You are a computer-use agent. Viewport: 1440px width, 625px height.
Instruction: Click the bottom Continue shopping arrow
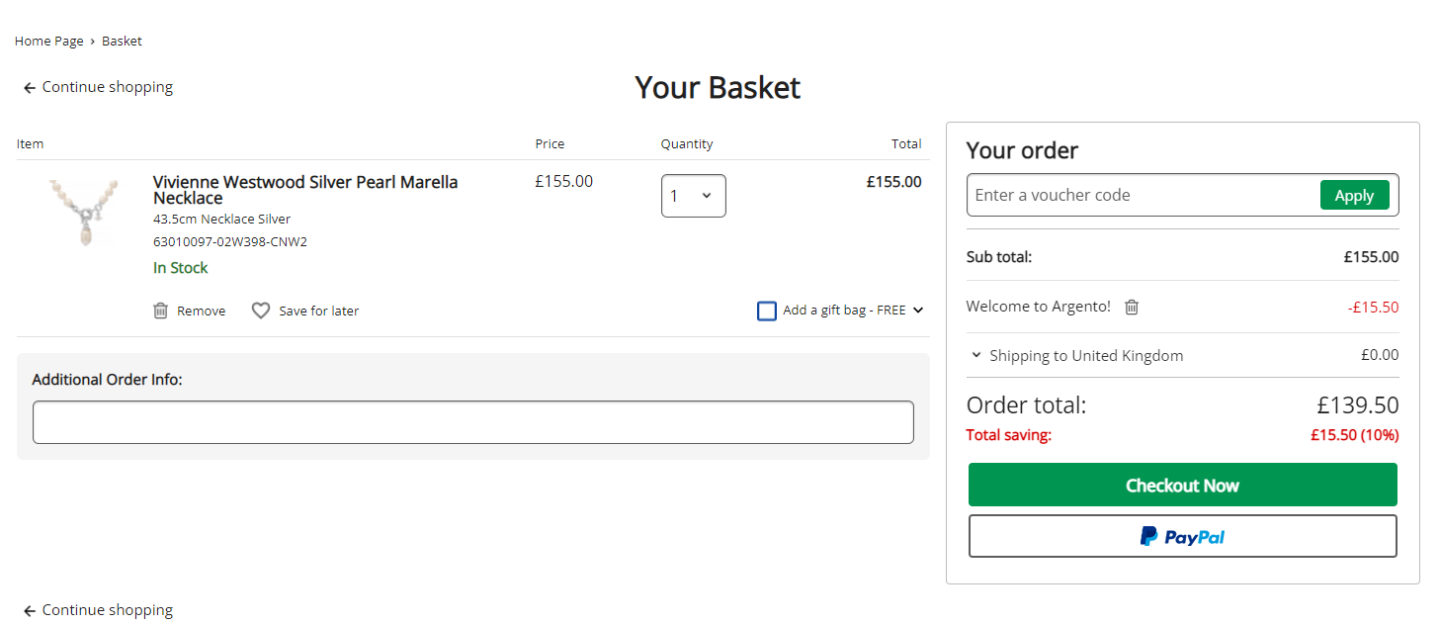pyautogui.click(x=30, y=611)
